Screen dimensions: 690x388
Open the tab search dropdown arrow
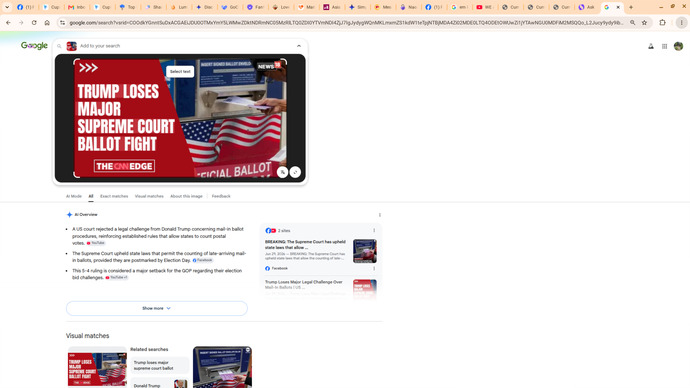7,7
